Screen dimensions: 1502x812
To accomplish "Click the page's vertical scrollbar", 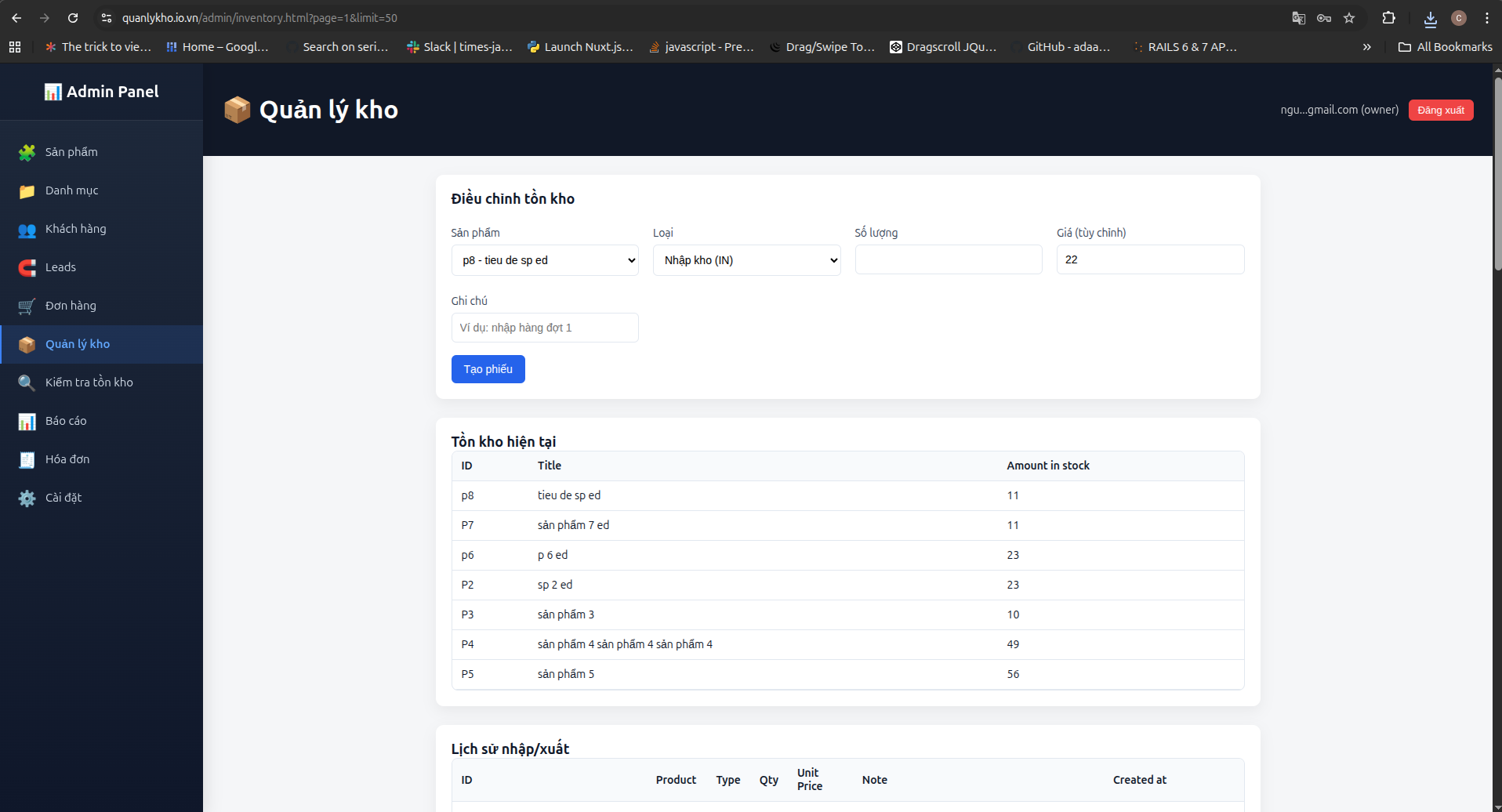I will pos(1497,172).
